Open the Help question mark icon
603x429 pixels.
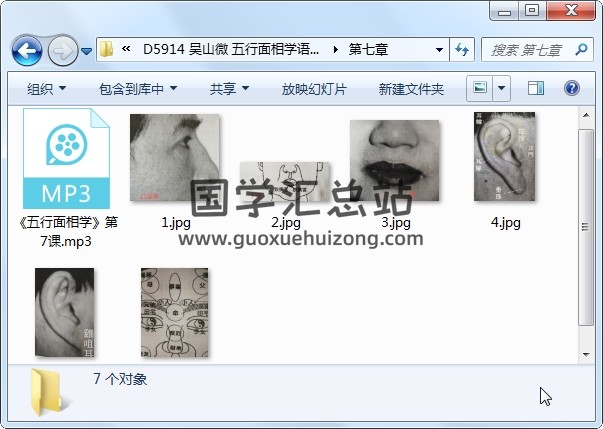pyautogui.click(x=571, y=88)
